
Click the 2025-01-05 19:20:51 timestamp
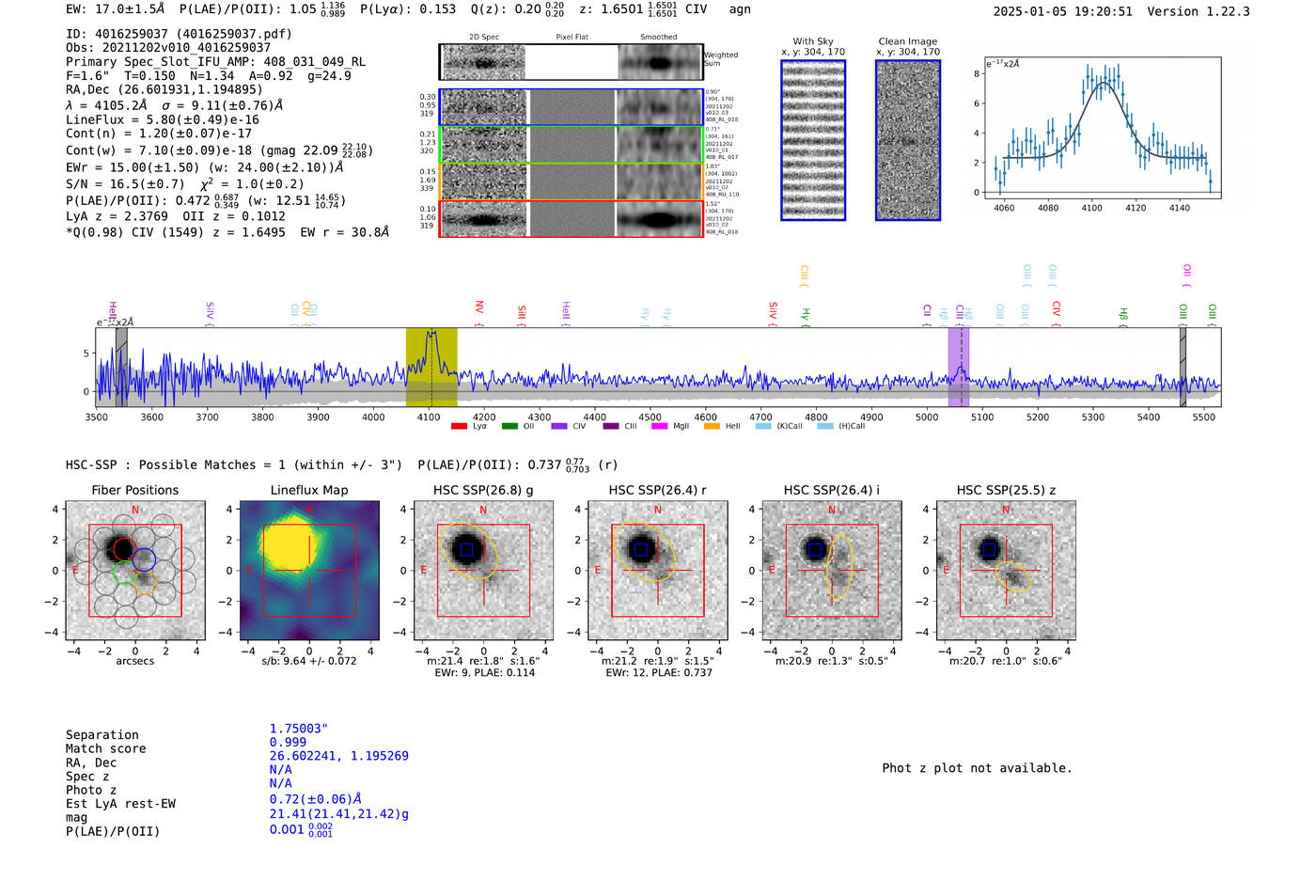point(1062,12)
